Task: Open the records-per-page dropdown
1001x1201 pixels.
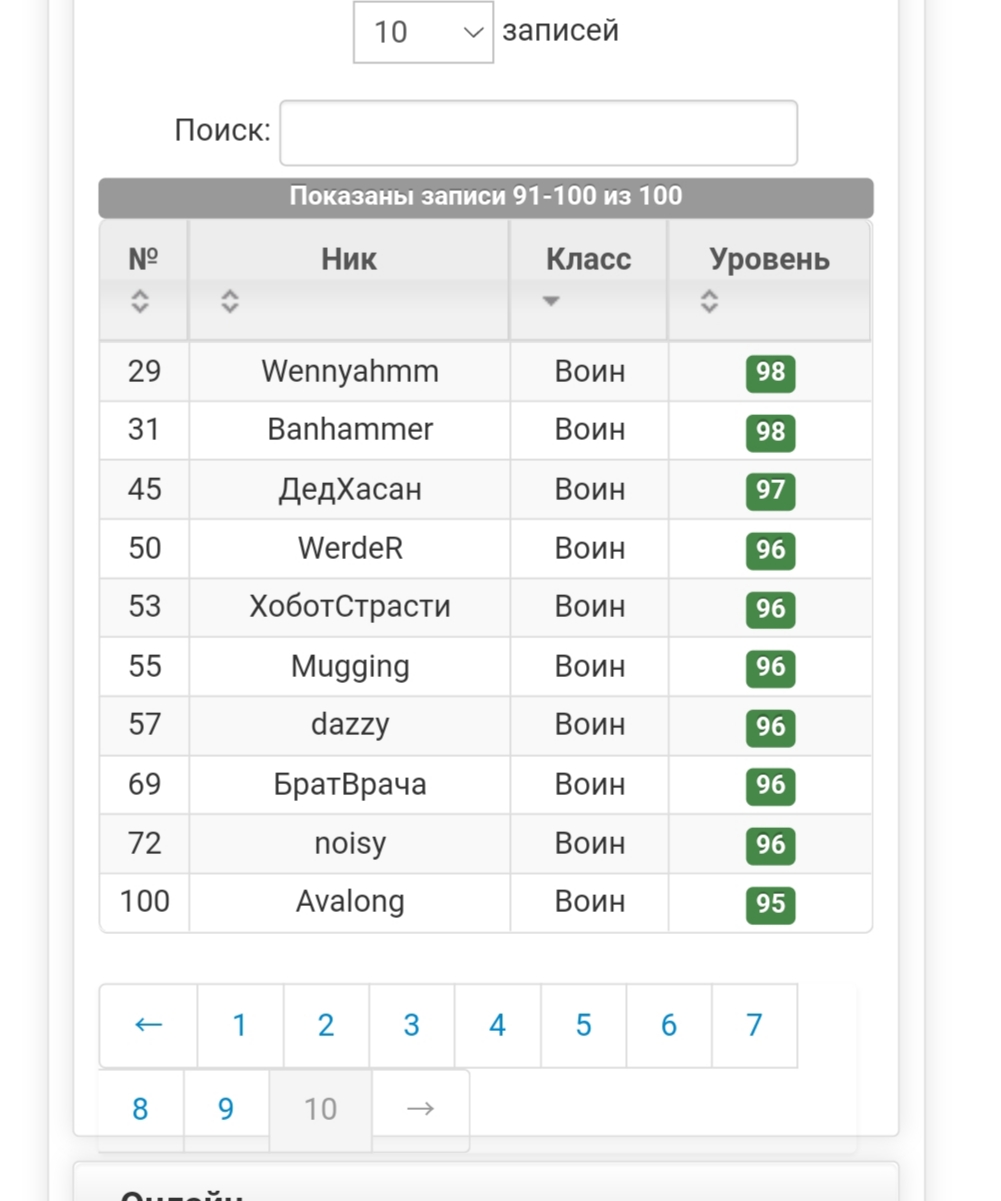Action: tap(423, 32)
